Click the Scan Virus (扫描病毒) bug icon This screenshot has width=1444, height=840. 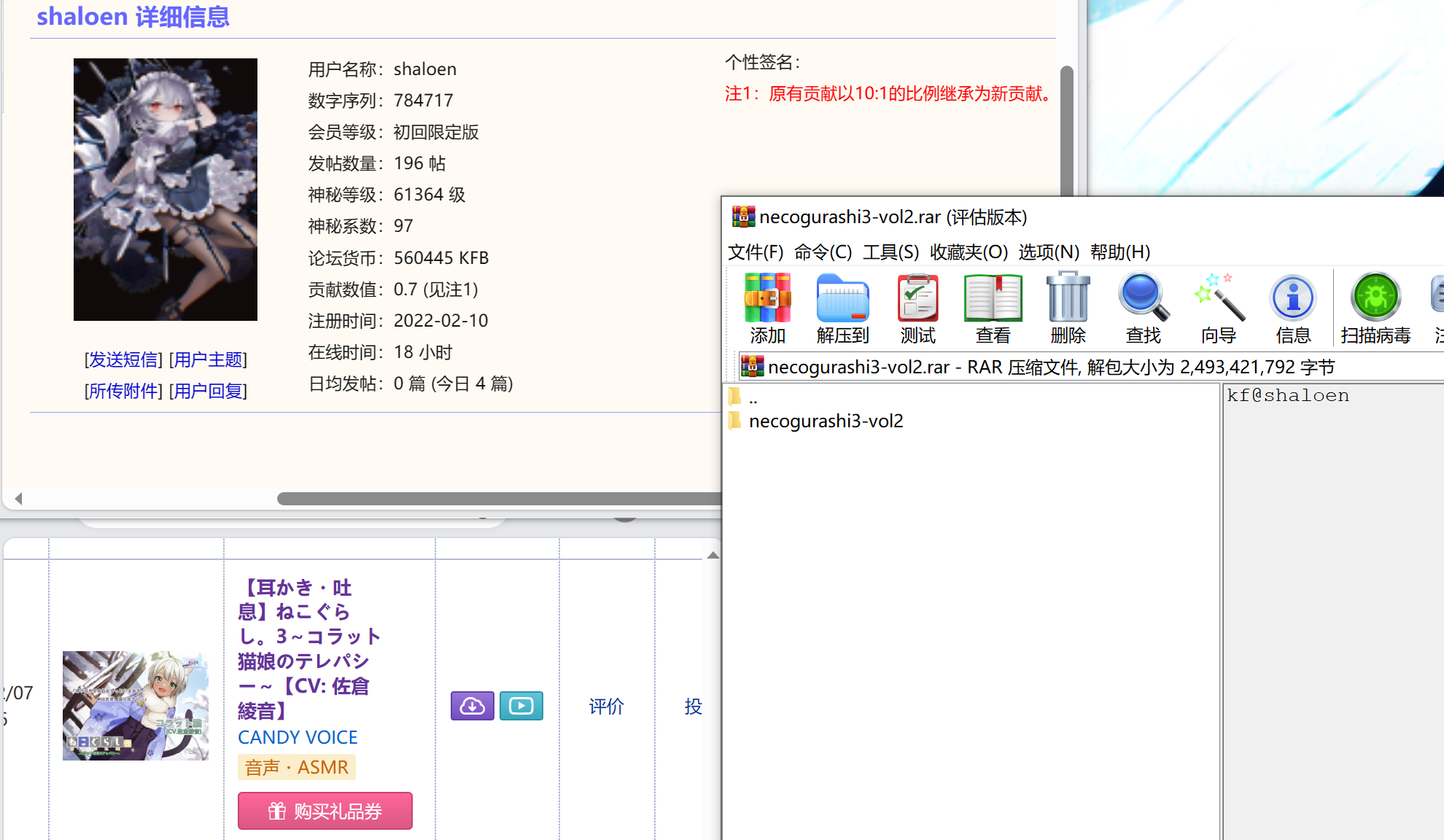pyautogui.click(x=1375, y=297)
